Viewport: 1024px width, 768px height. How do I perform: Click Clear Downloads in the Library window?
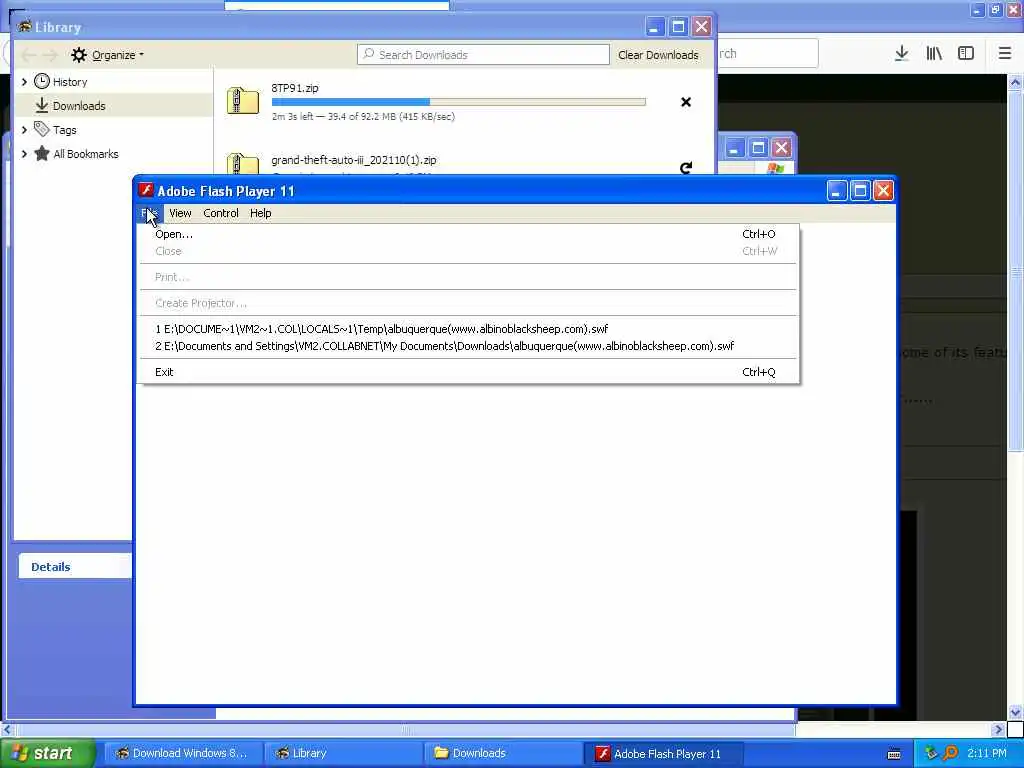tap(658, 55)
